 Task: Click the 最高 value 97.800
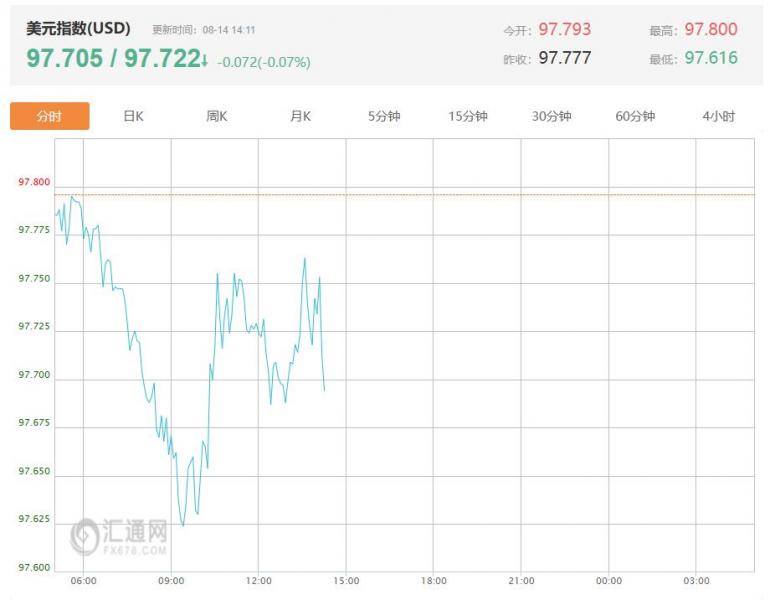coord(711,29)
